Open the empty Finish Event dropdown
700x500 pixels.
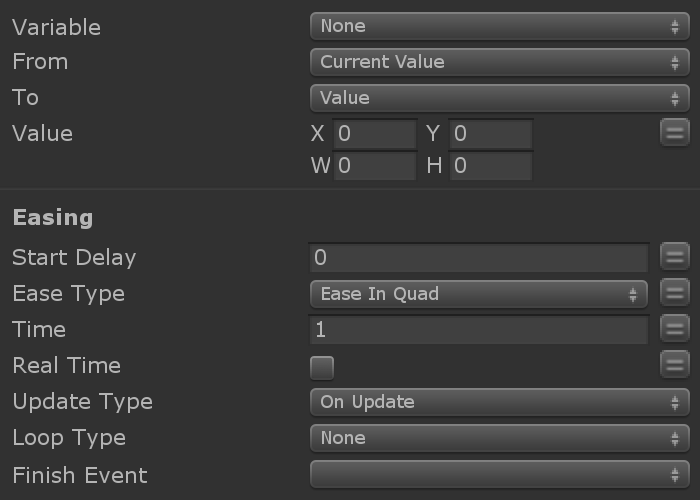[x=499, y=474]
